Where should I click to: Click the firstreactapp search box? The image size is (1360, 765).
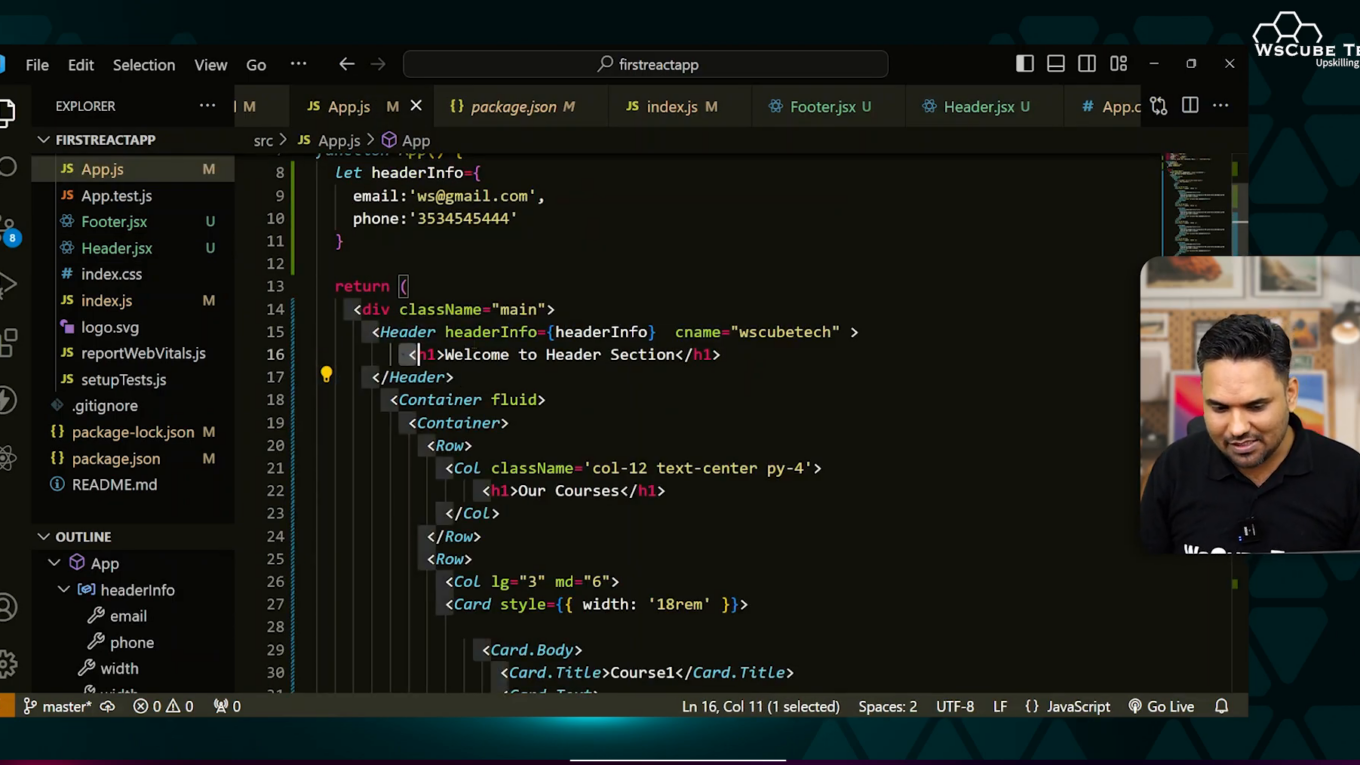click(x=645, y=64)
